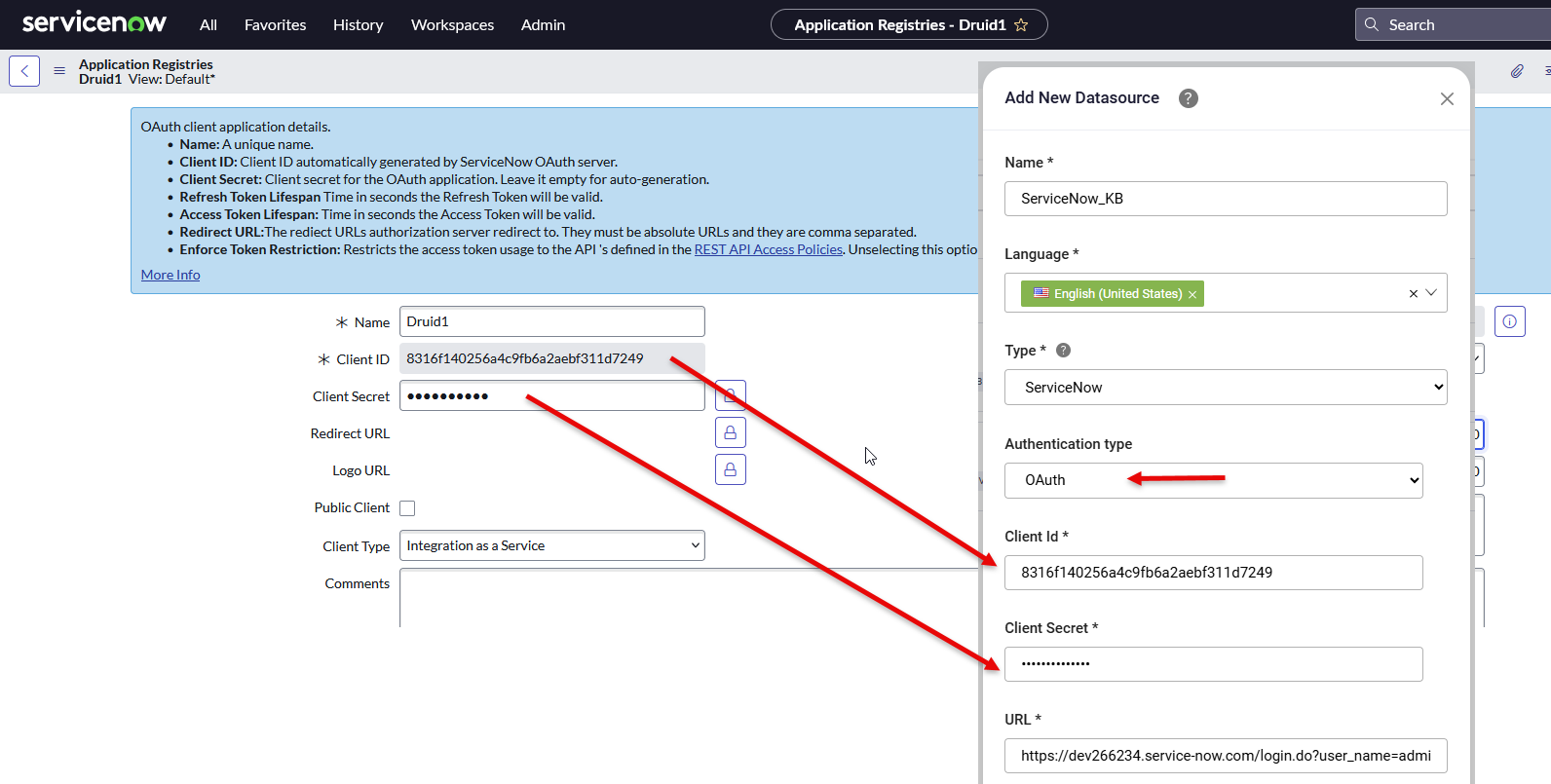Remove the English (United States) language tag
The height and width of the screenshot is (784, 1551).
1192,294
